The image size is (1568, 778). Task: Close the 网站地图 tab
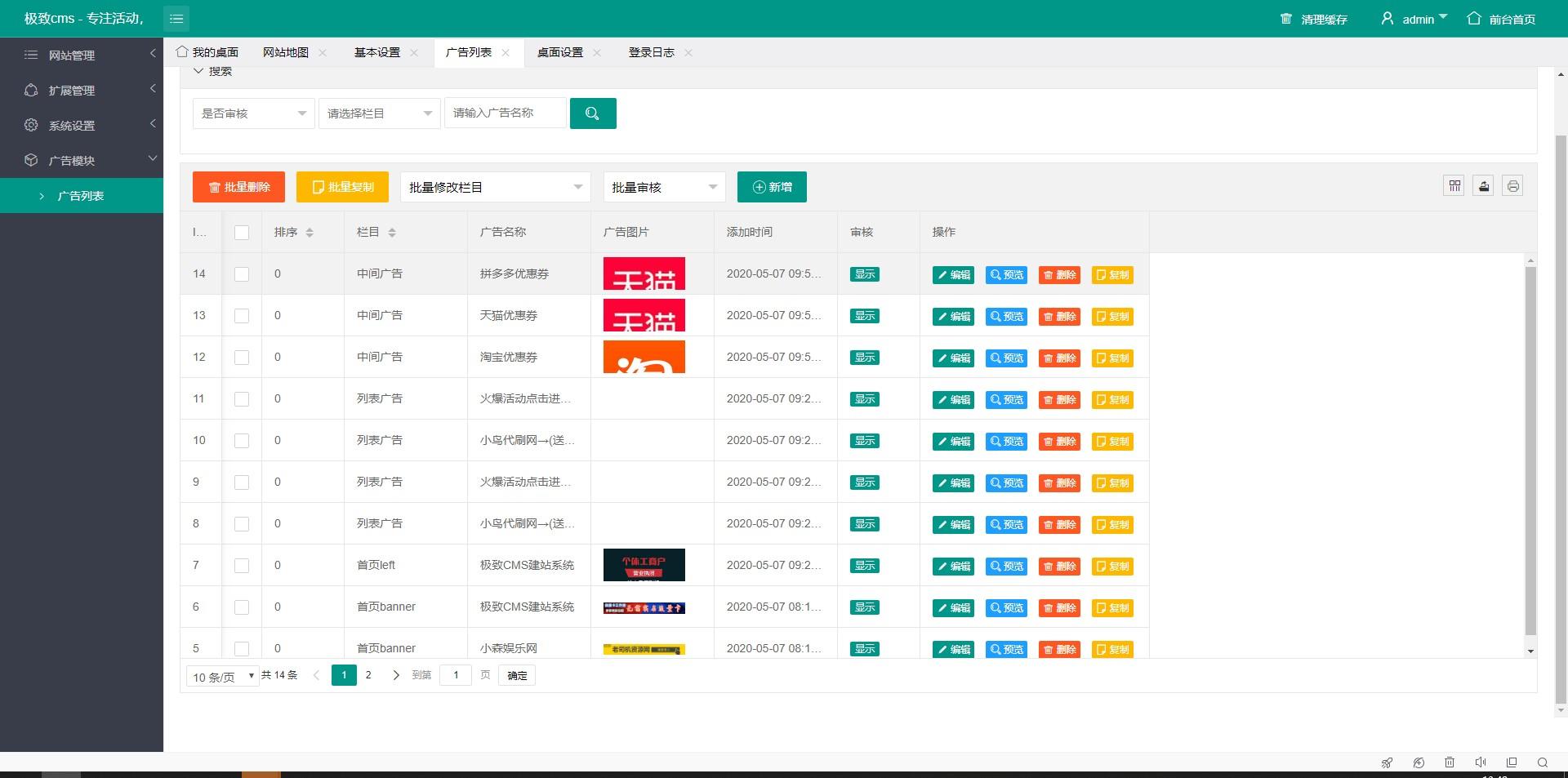(323, 53)
